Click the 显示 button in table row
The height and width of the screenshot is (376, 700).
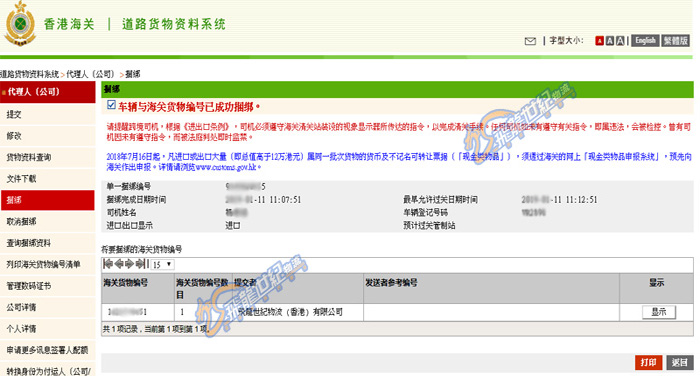point(658,312)
